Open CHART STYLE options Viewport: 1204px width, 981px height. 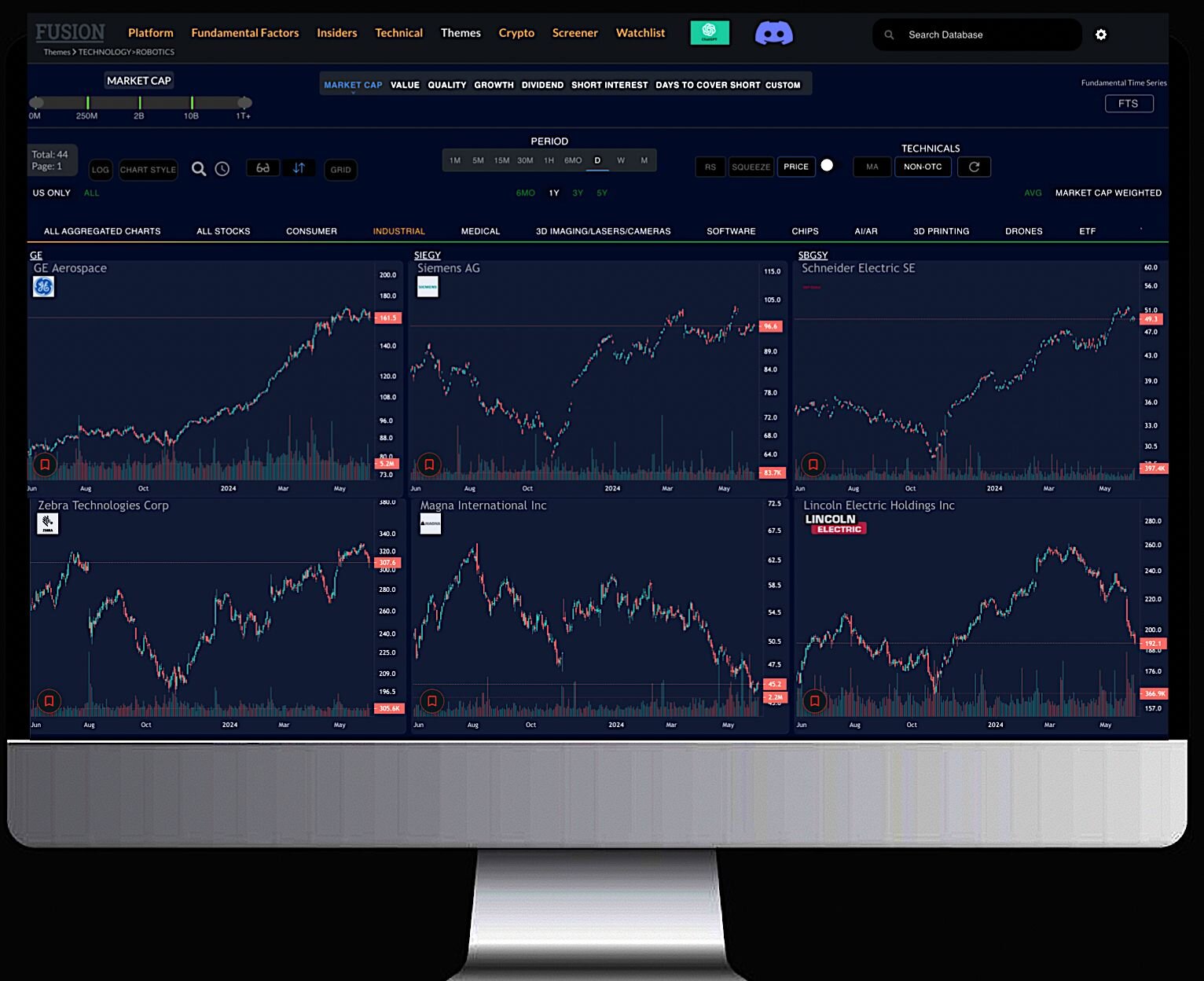(148, 170)
